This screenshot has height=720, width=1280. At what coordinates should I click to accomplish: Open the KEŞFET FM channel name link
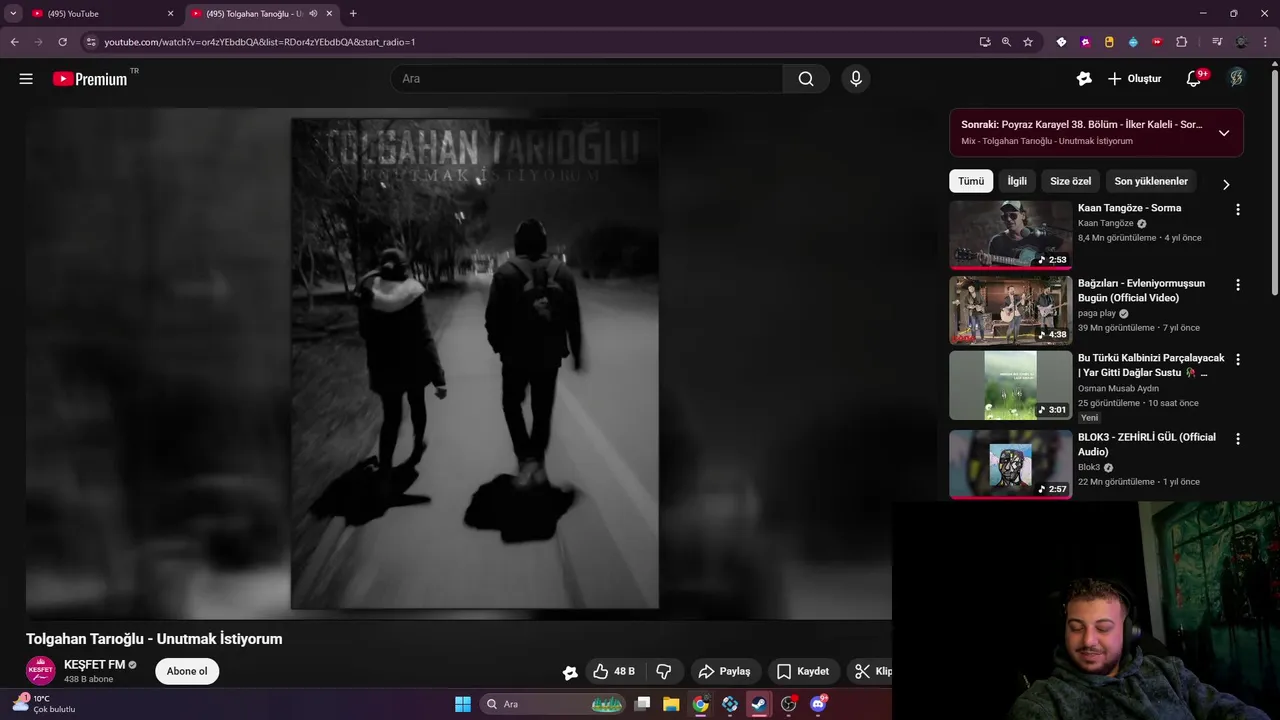(95, 665)
